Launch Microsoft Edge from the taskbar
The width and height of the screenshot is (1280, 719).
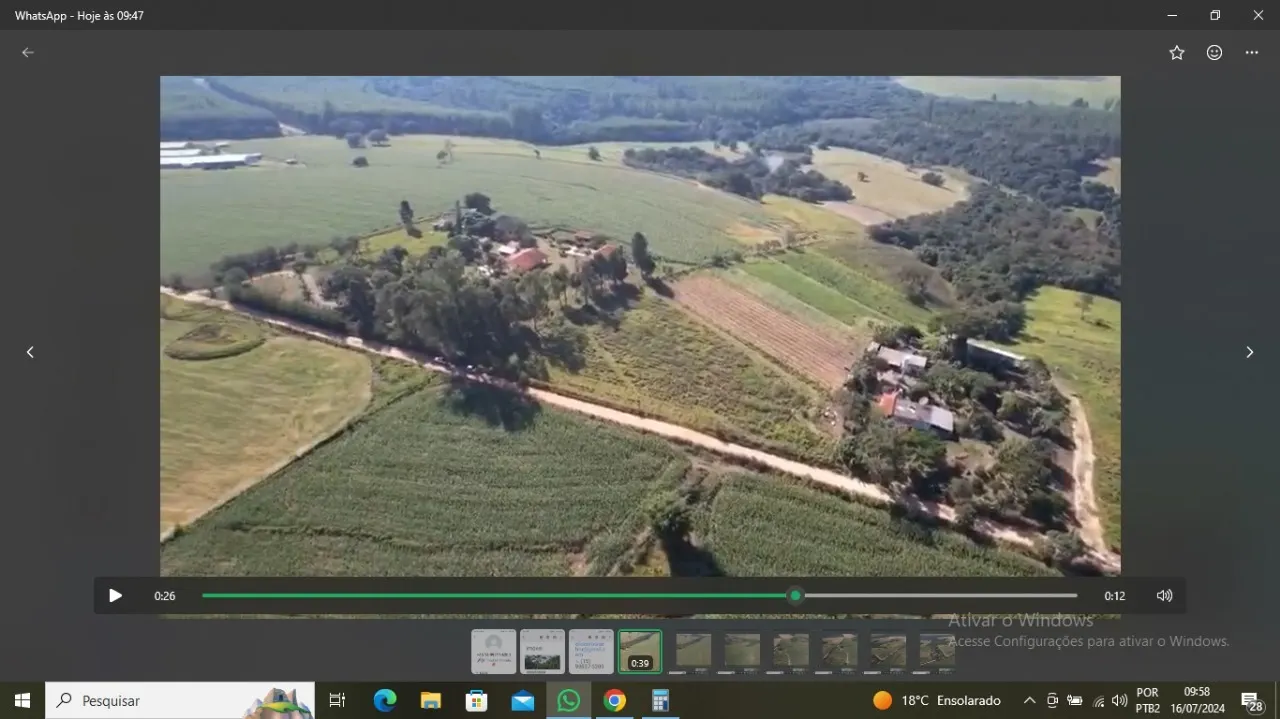pyautogui.click(x=385, y=701)
